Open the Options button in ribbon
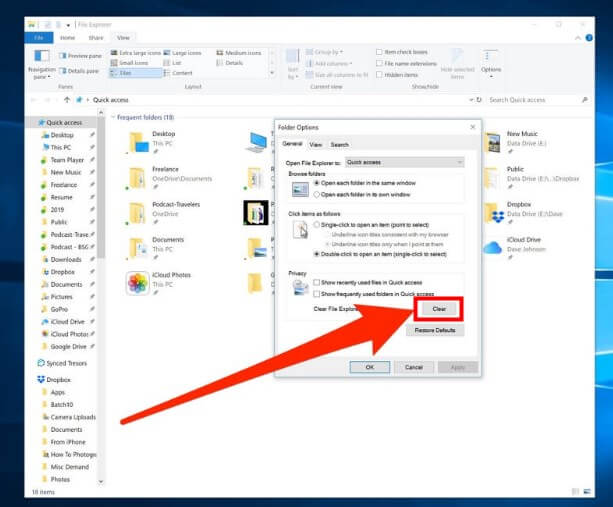Screen dimensions: 613x507 click(x=491, y=64)
